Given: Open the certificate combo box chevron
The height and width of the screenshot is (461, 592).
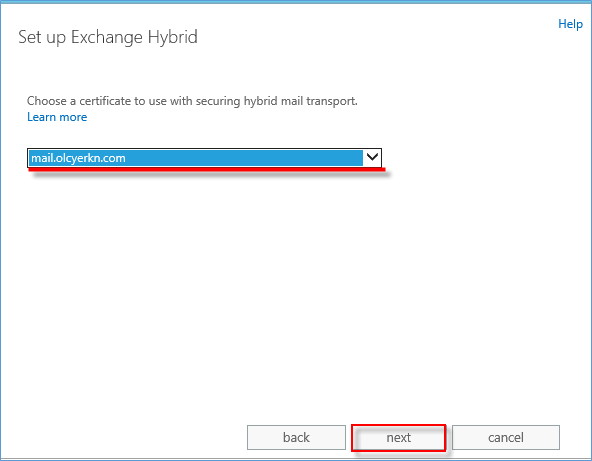Looking at the screenshot, I should click(x=372, y=157).
